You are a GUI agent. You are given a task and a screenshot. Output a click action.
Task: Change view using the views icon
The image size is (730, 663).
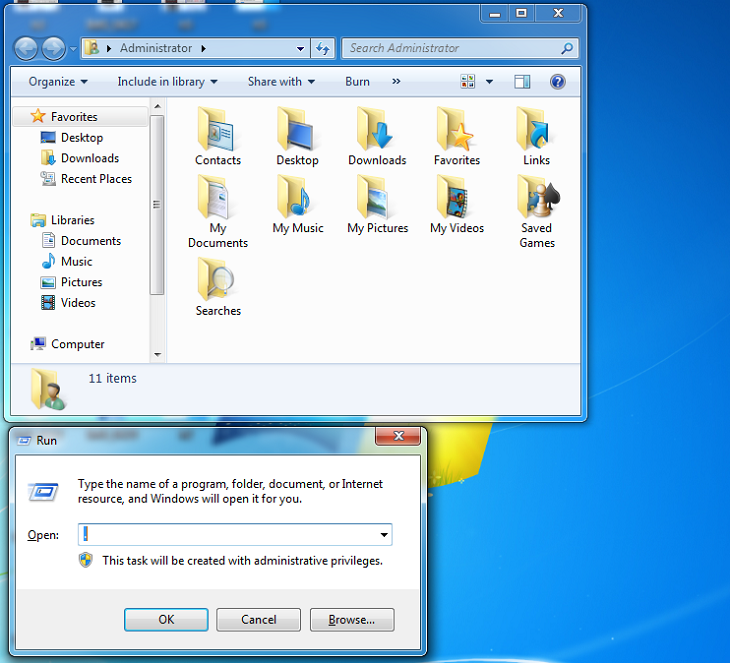click(467, 81)
